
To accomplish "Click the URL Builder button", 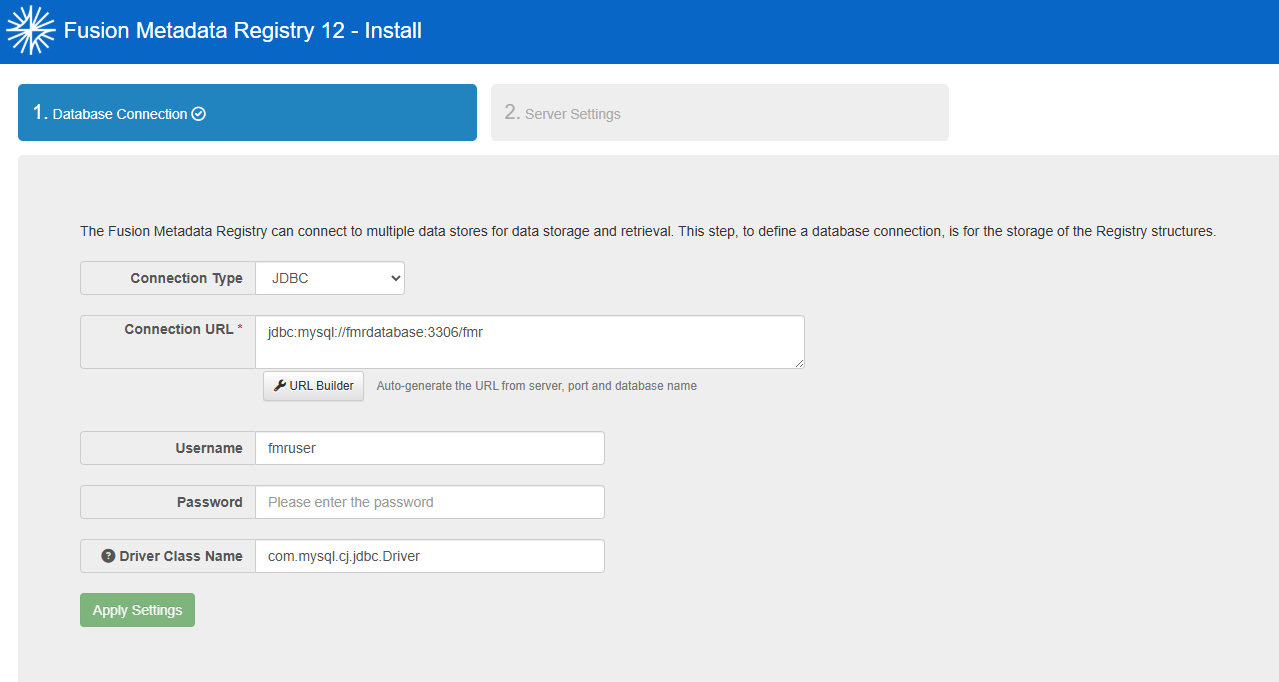I will tap(313, 386).
